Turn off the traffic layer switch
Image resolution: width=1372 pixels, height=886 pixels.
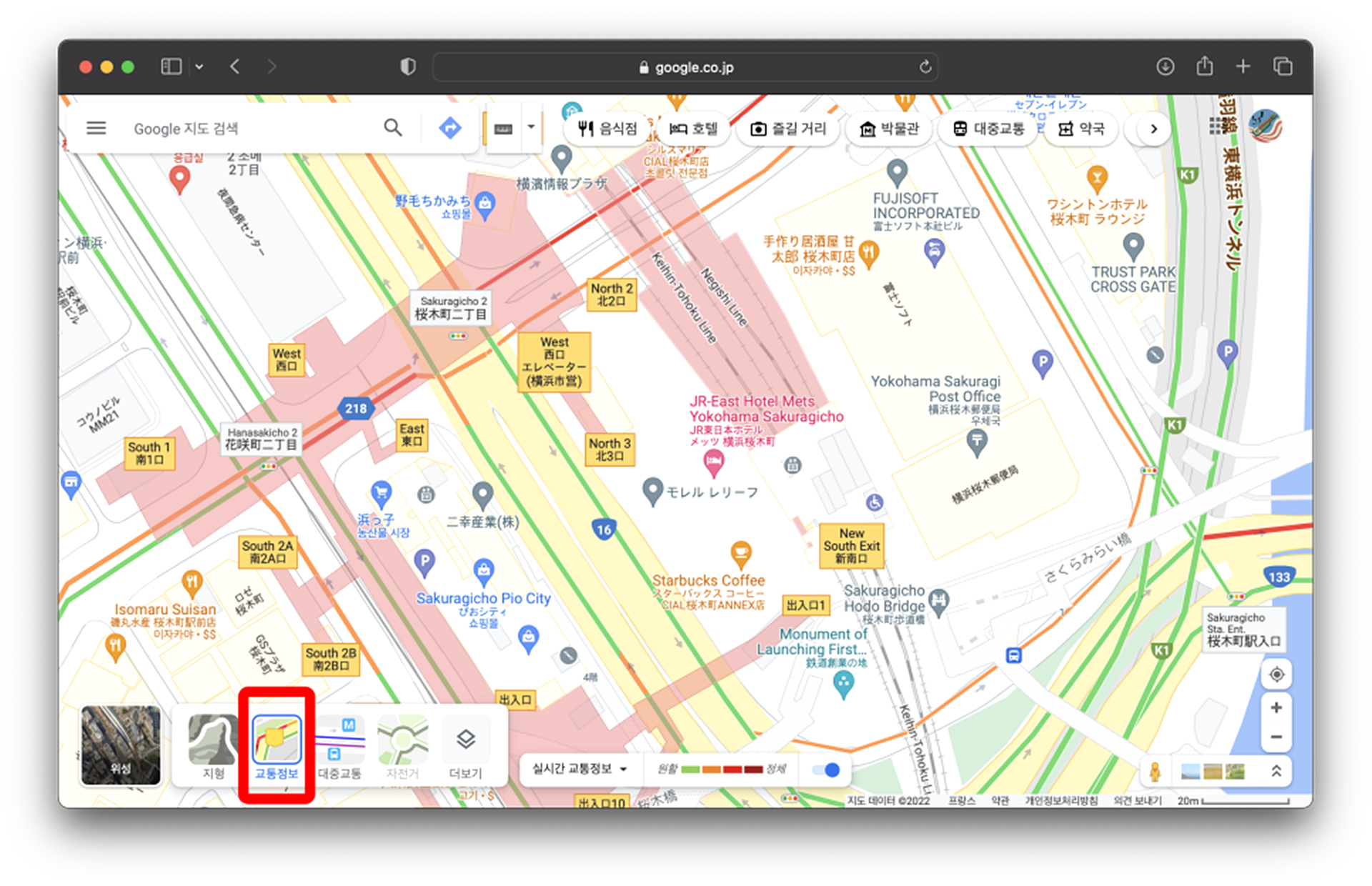[825, 770]
